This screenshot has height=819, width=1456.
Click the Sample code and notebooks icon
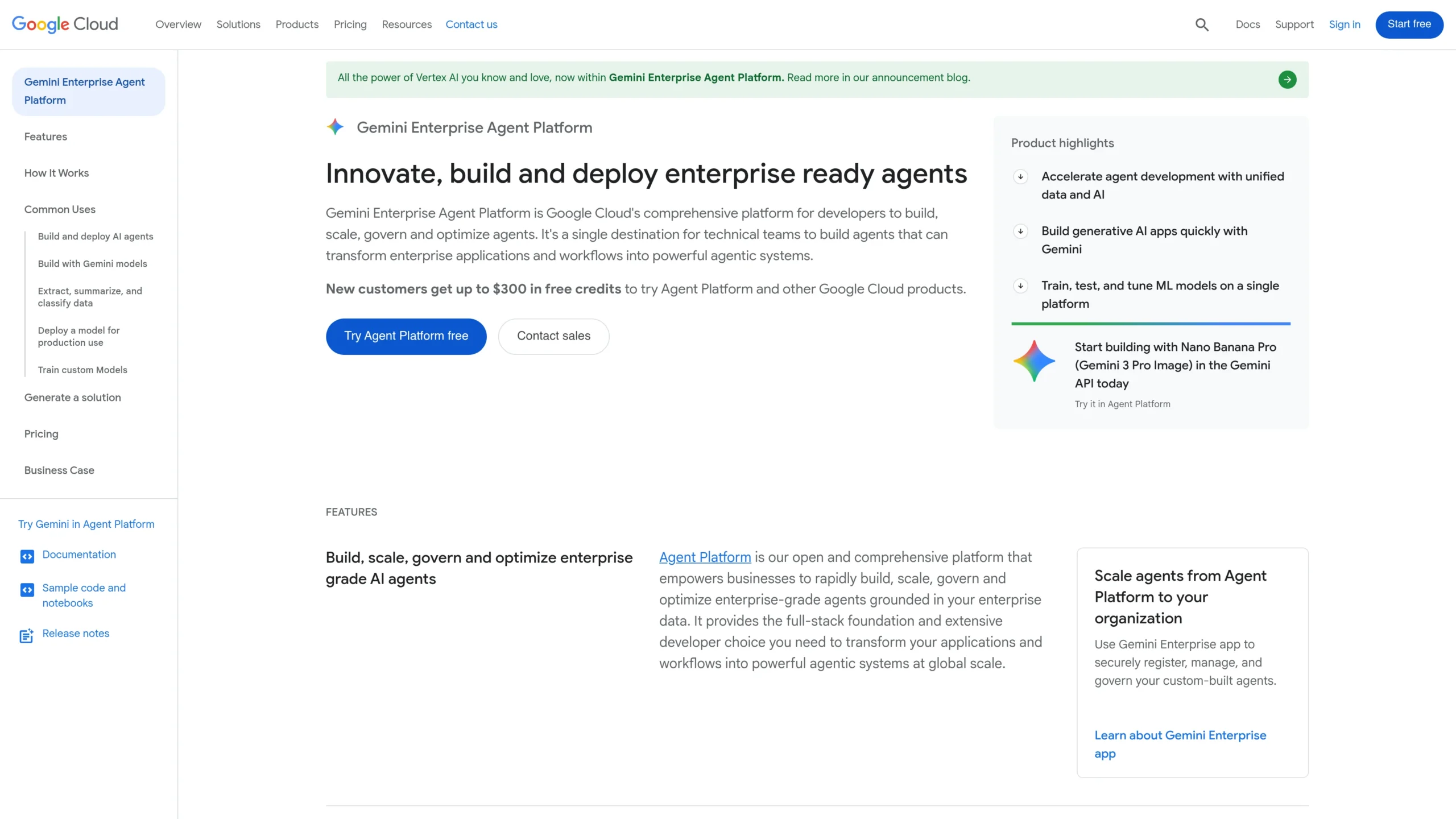coord(27,590)
